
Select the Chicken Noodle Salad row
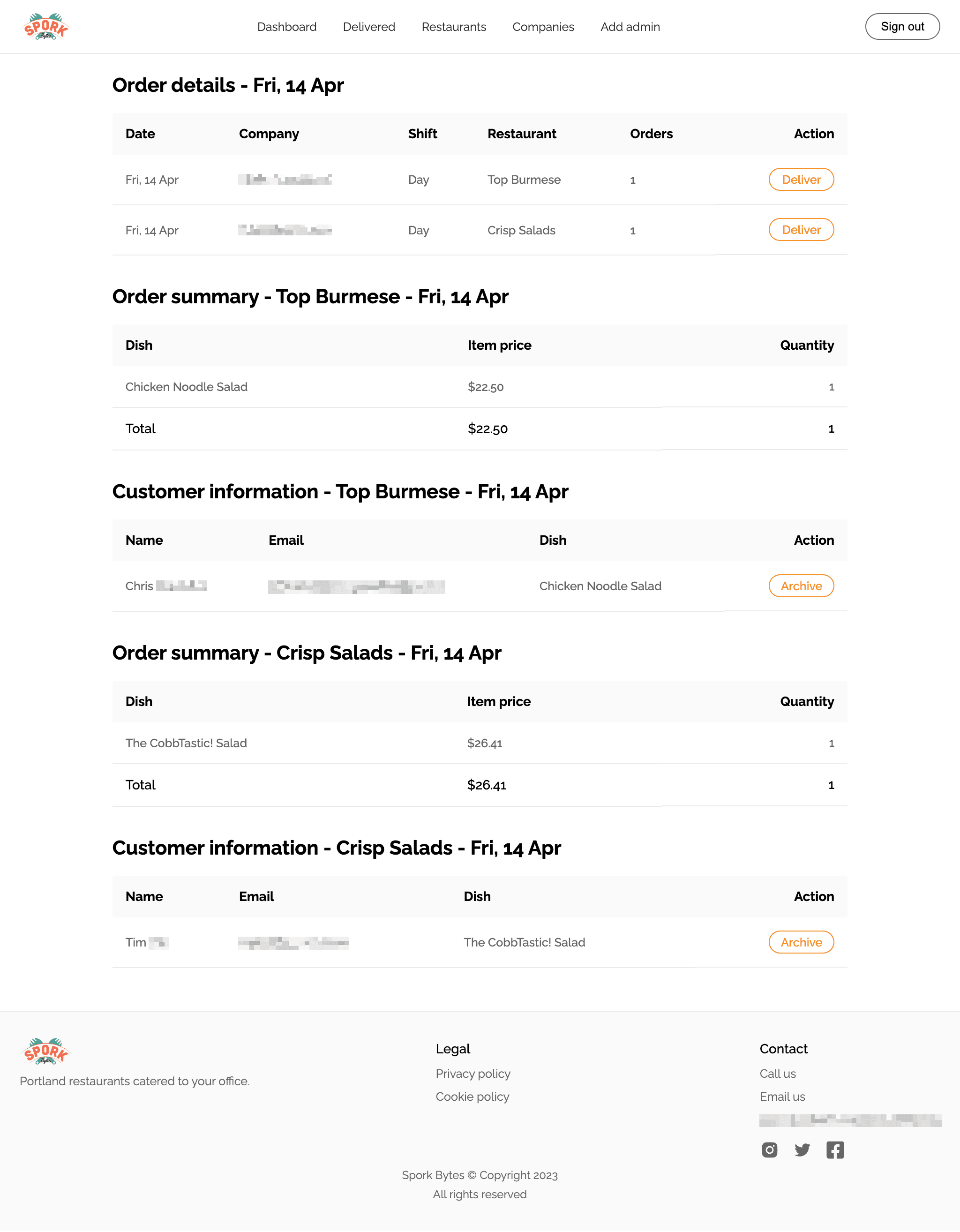(186, 387)
